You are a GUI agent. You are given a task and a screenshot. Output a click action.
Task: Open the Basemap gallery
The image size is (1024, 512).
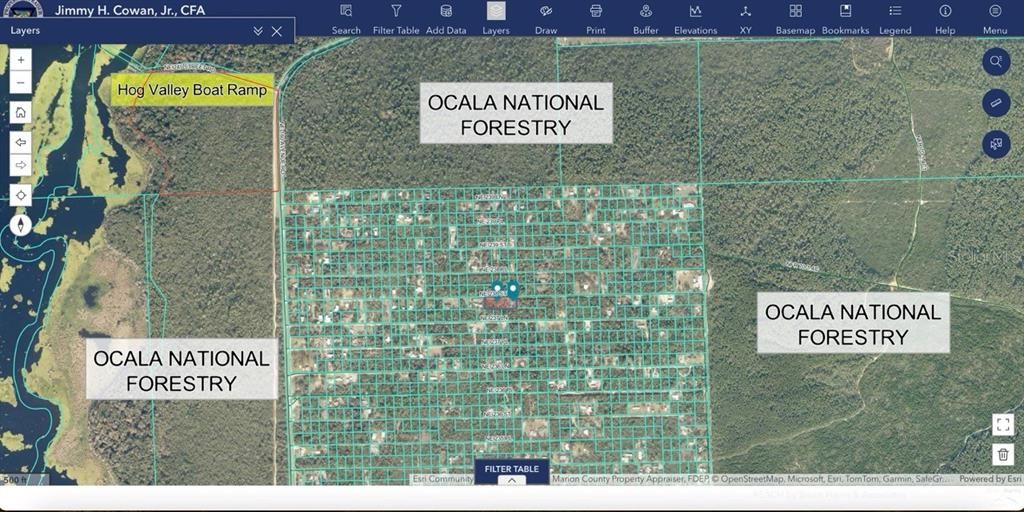(x=796, y=17)
